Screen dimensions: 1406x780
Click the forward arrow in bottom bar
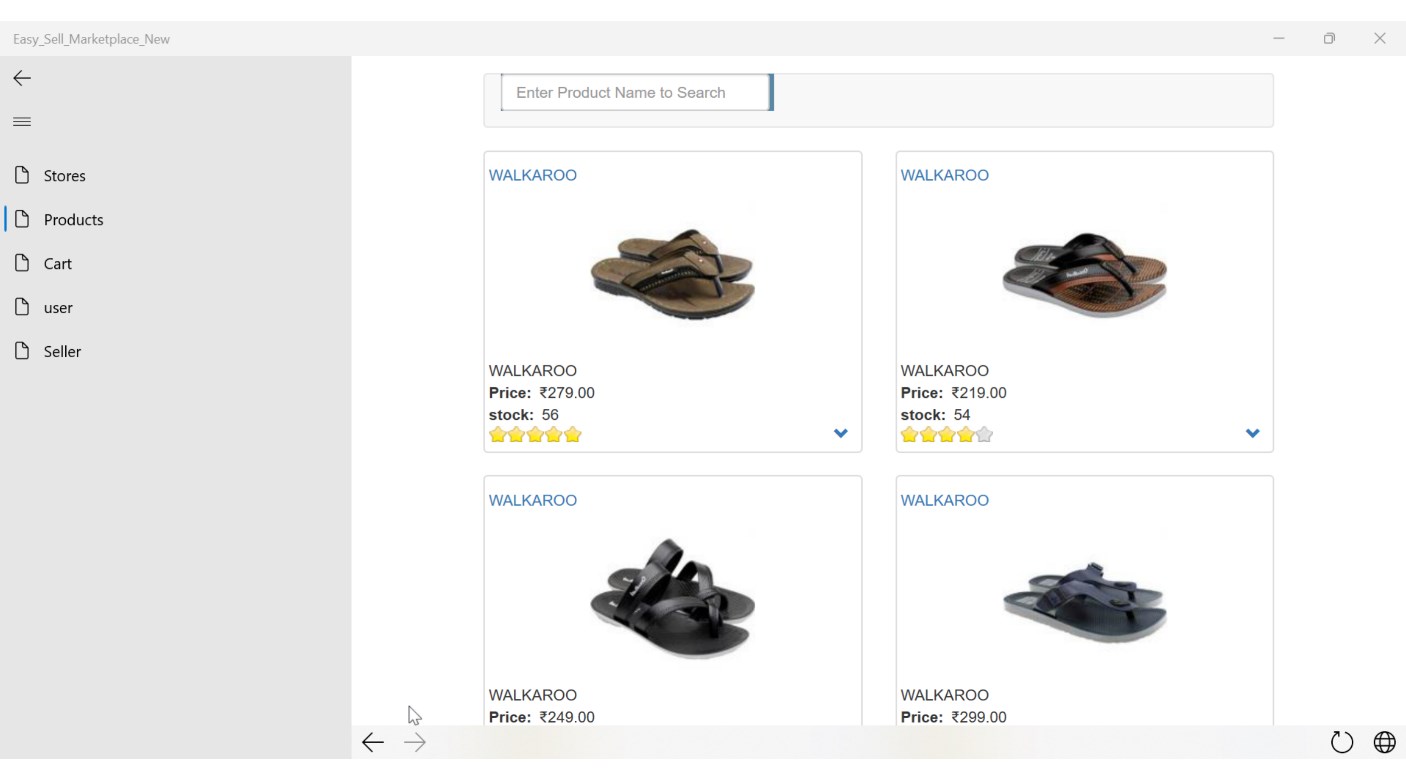click(x=415, y=742)
